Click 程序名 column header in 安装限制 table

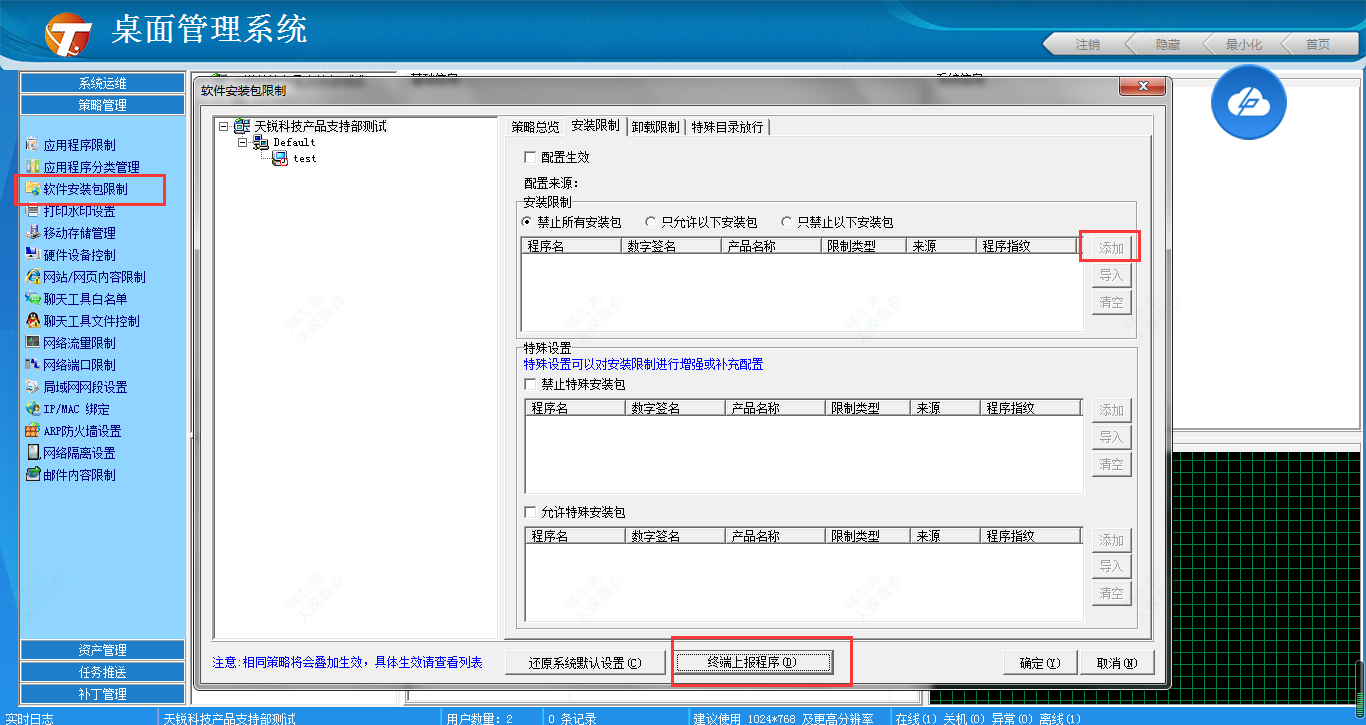(571, 245)
